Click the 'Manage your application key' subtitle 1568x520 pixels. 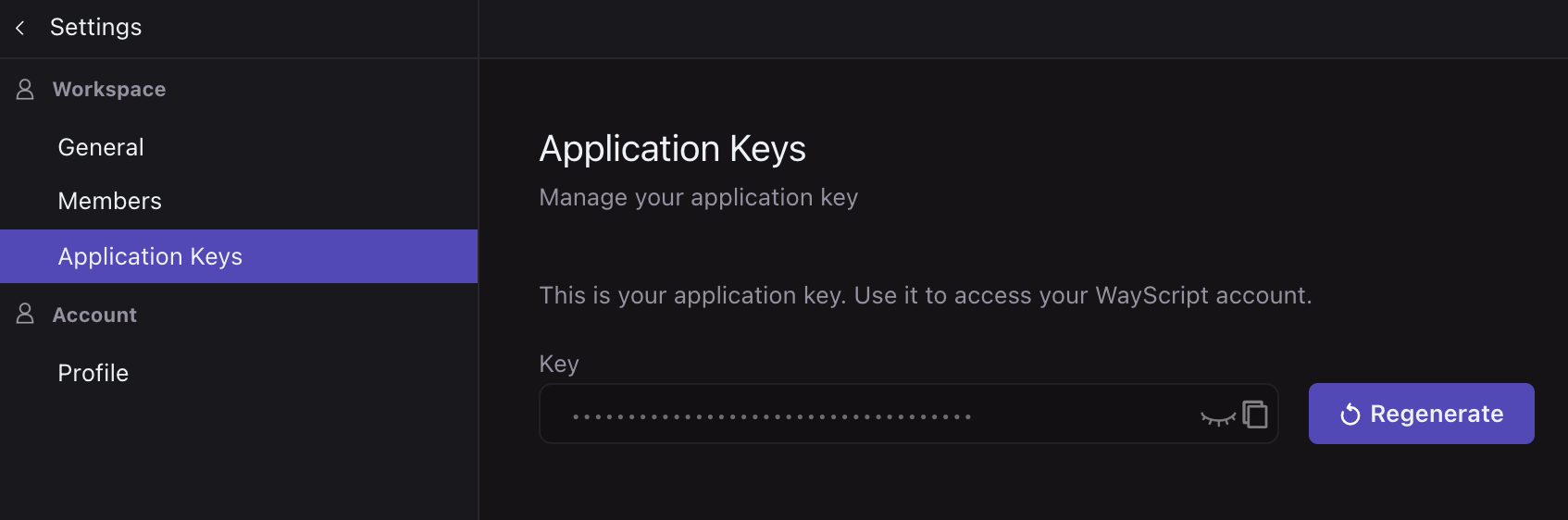pos(699,197)
